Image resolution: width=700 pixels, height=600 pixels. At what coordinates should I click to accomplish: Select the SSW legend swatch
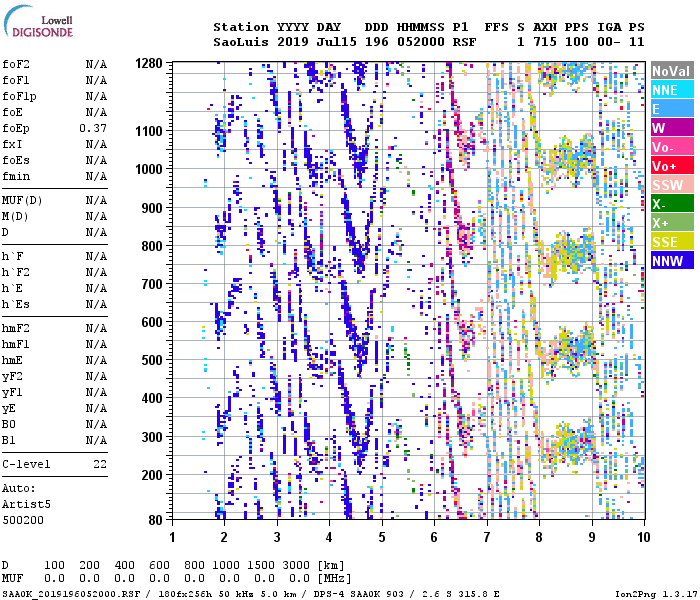pos(672,184)
